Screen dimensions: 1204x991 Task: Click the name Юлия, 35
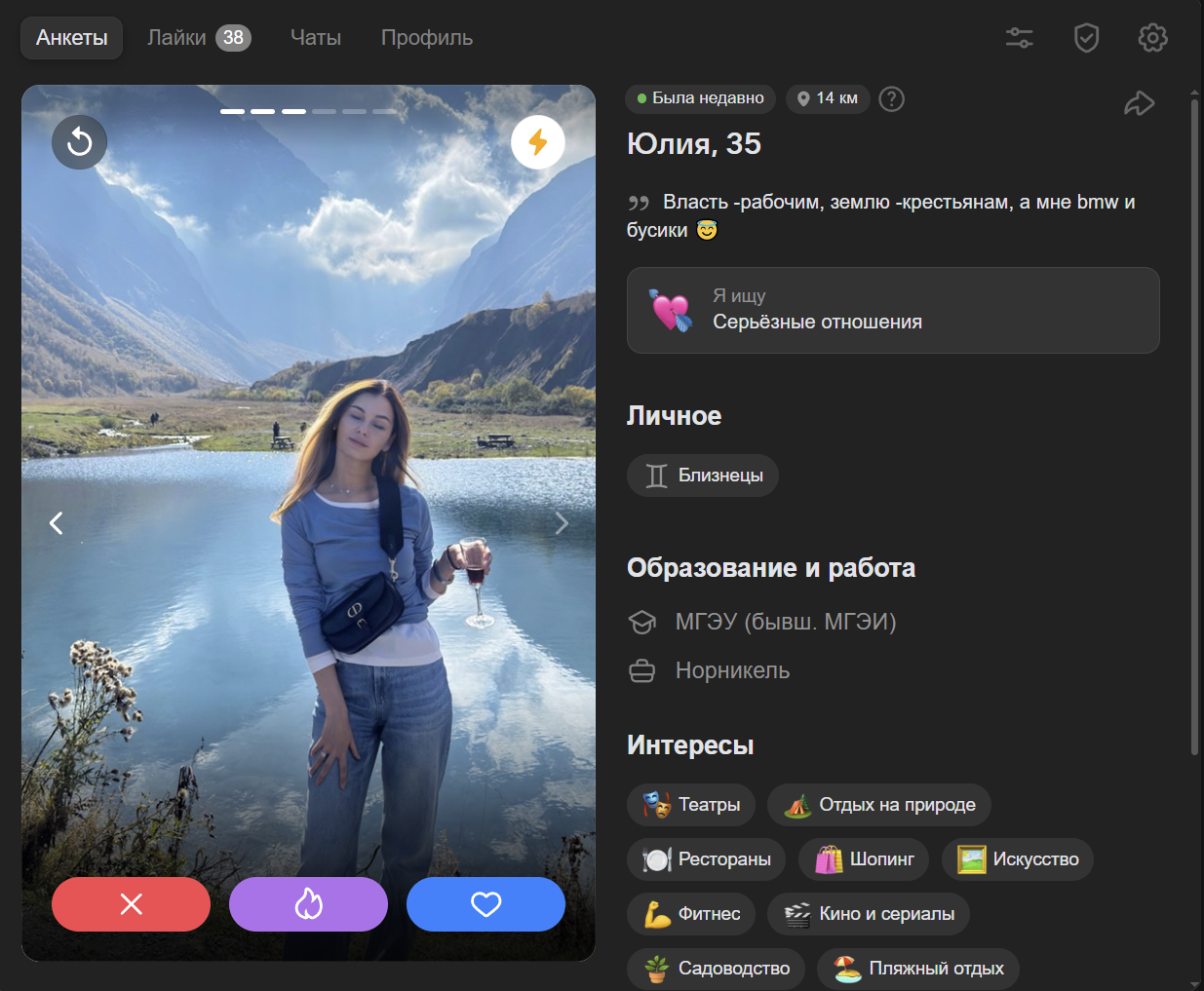pyautogui.click(x=694, y=143)
